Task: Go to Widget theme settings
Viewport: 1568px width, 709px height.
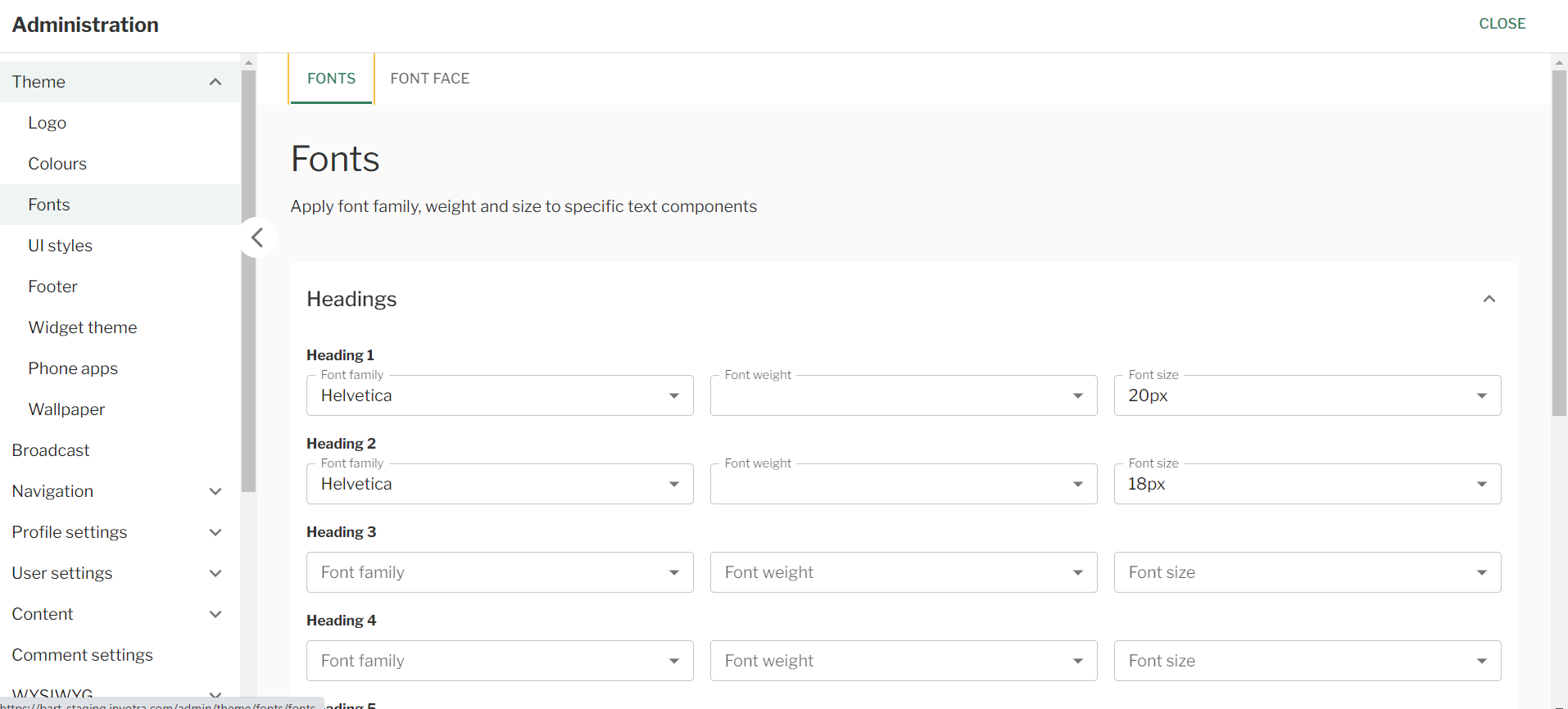Action: pyautogui.click(x=83, y=327)
